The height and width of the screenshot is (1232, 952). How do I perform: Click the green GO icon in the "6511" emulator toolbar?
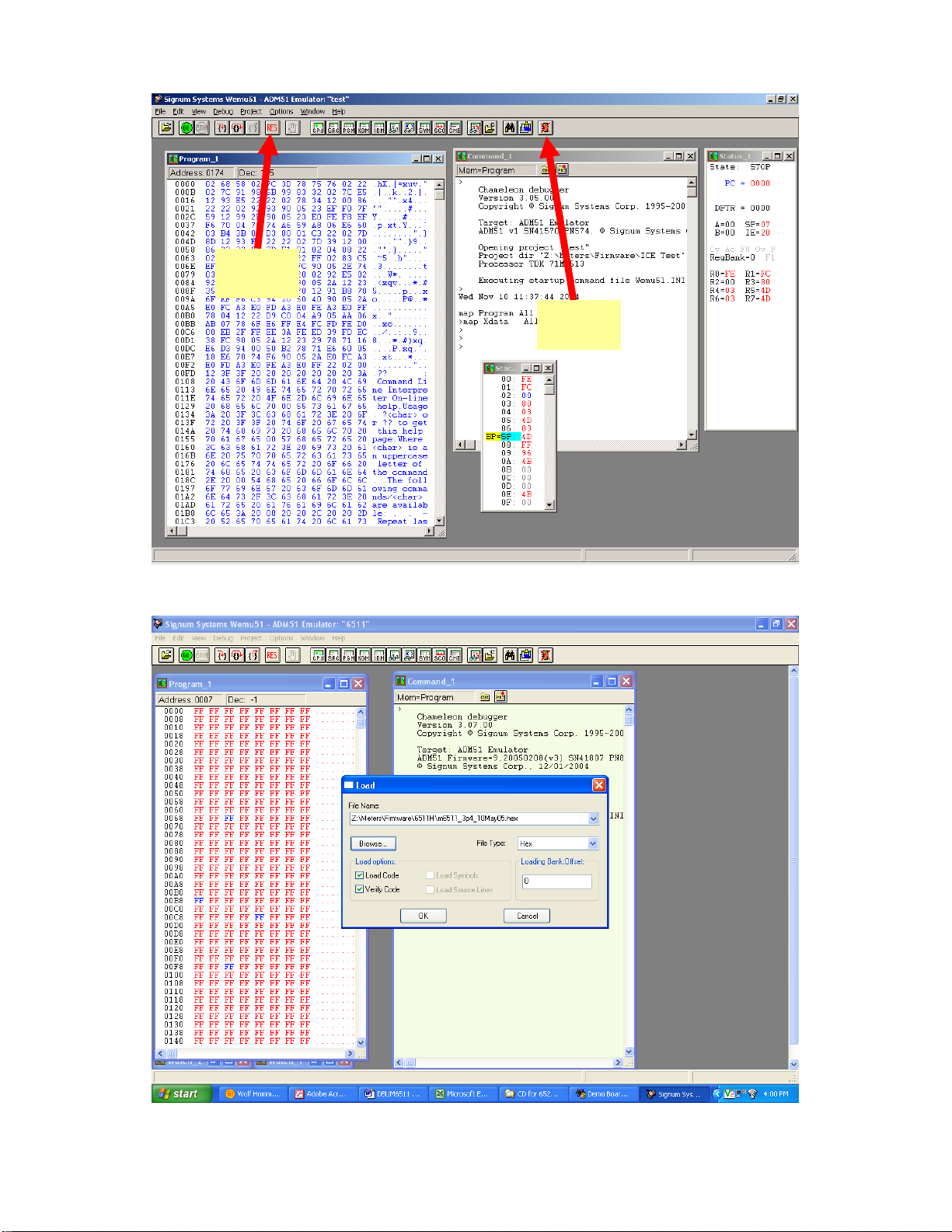pos(187,655)
